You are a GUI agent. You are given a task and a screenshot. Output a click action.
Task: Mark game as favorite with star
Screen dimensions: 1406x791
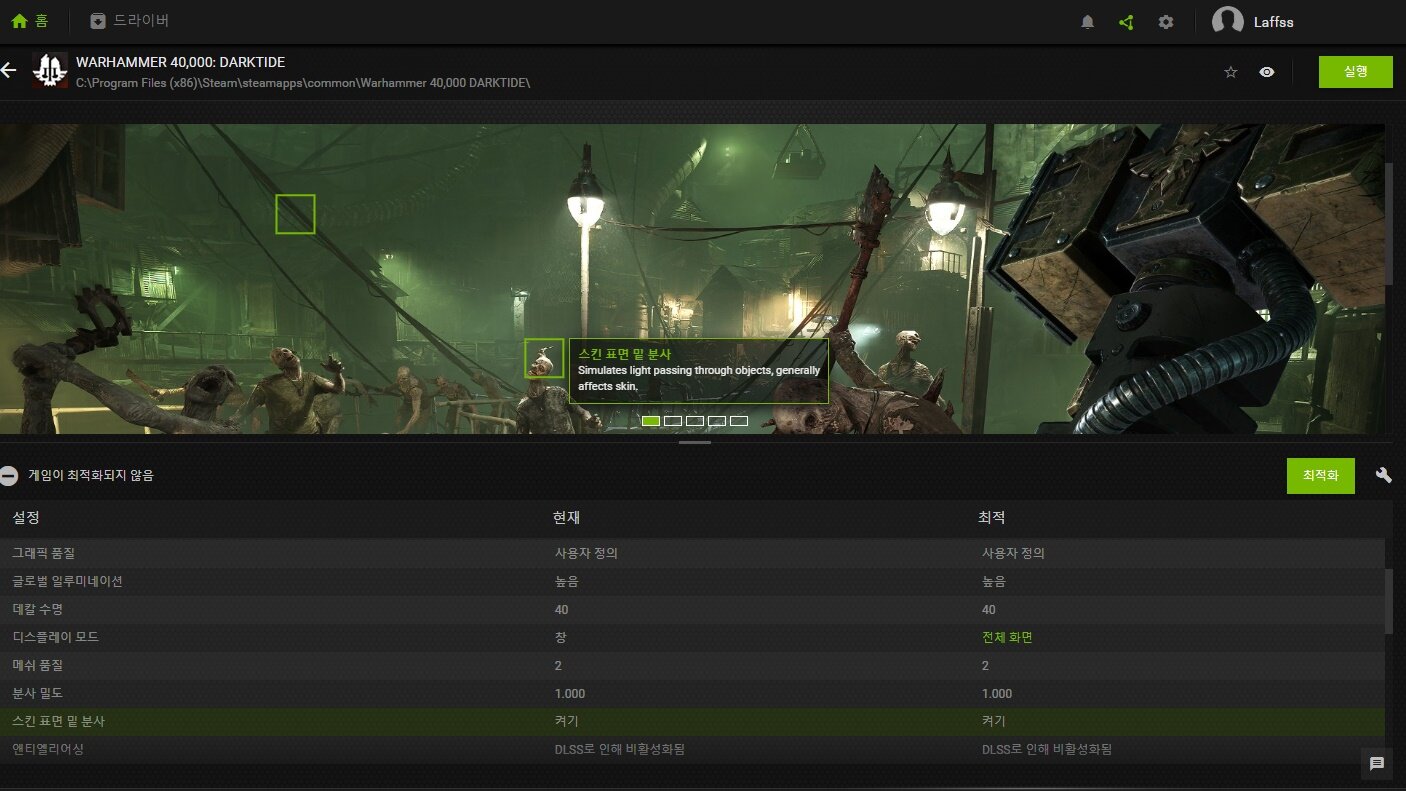click(1231, 72)
